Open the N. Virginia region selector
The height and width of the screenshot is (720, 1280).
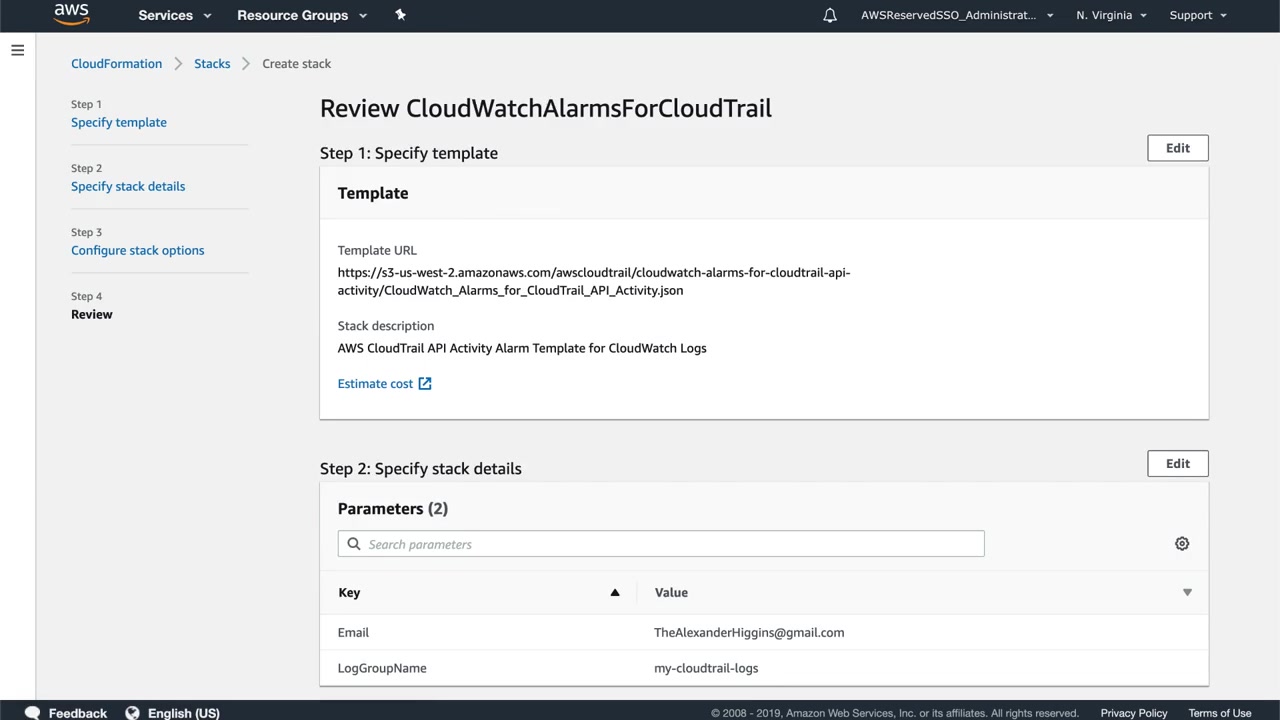pos(1111,15)
